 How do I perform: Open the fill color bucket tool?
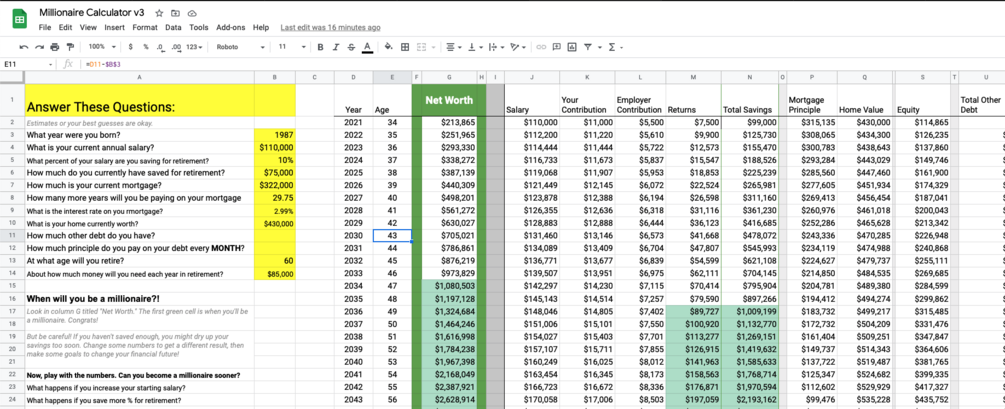388,47
